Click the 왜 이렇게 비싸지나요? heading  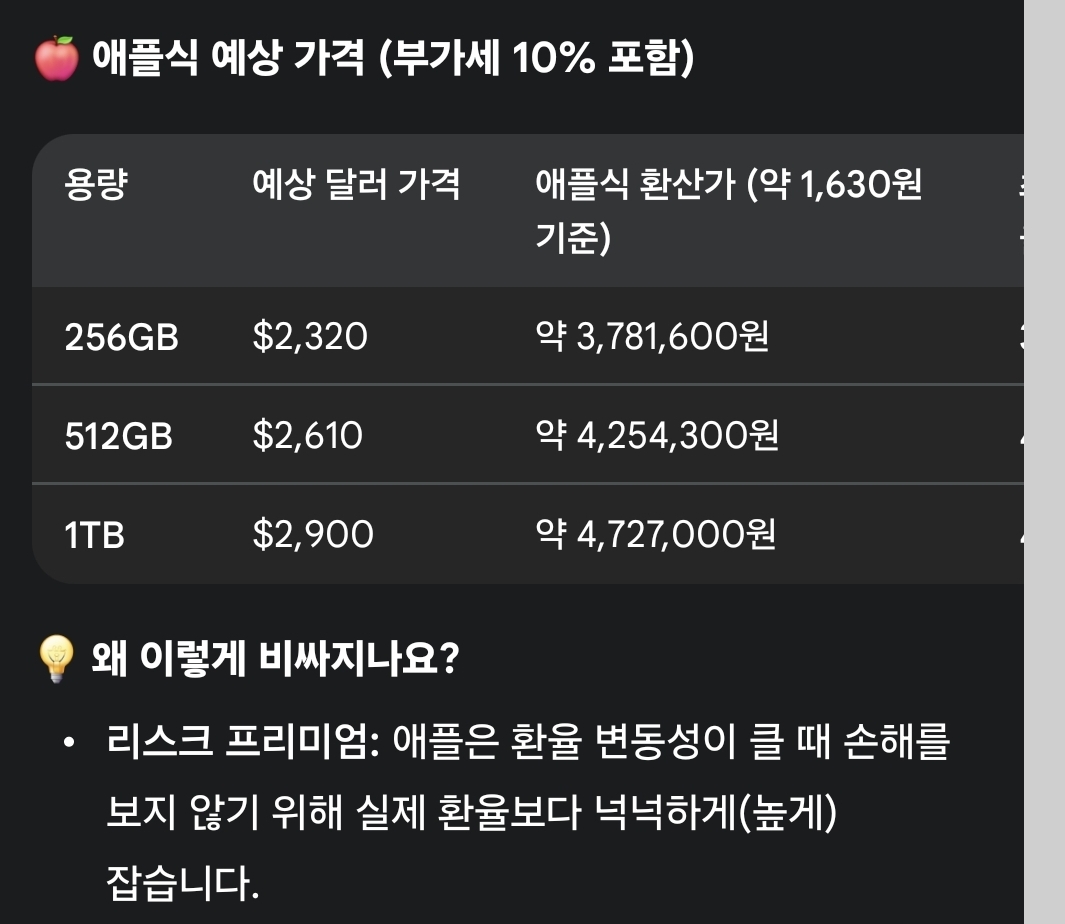click(x=274, y=660)
